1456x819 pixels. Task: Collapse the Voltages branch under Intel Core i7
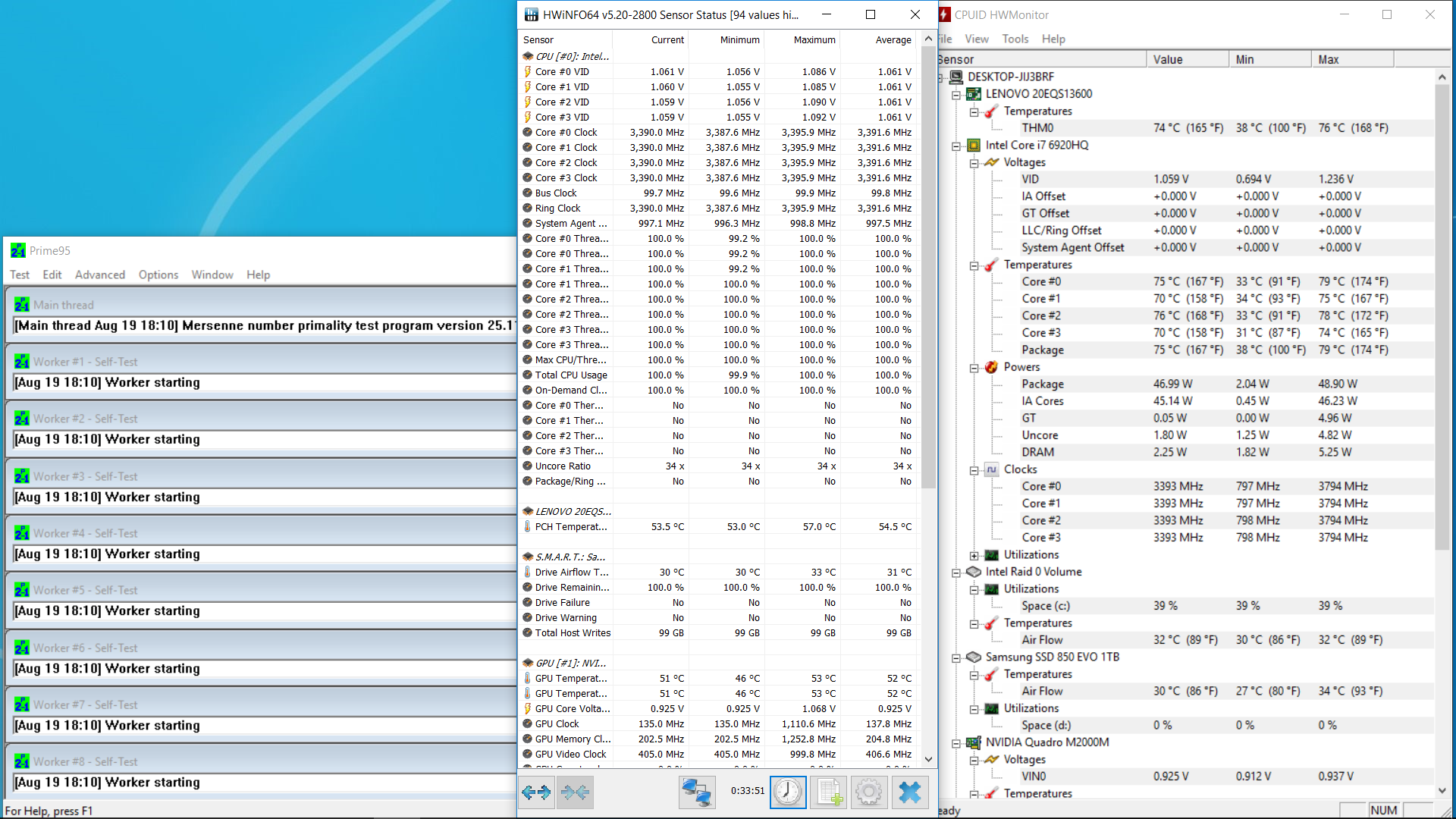(974, 163)
